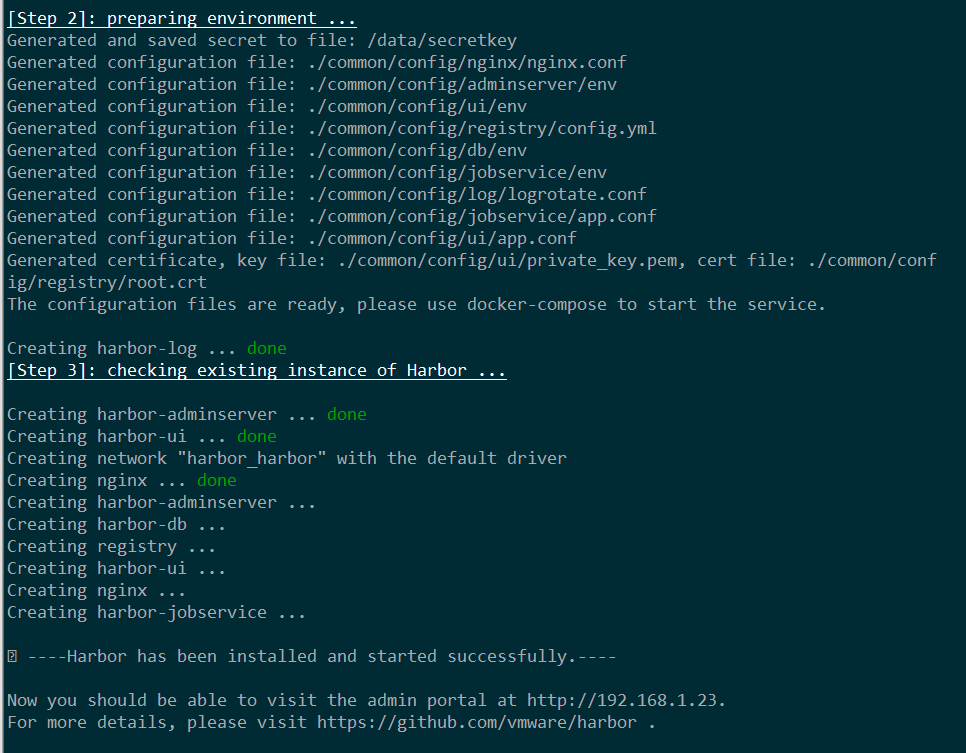The width and height of the screenshot is (966, 753).
Task: Click the unknown glyph before Harbor success message
Action: pos(12,657)
